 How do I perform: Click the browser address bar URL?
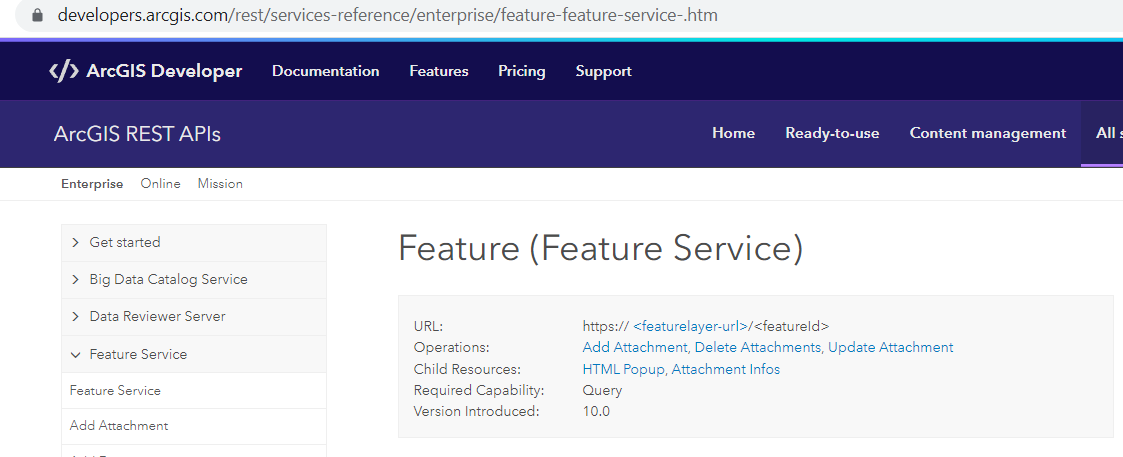point(387,14)
